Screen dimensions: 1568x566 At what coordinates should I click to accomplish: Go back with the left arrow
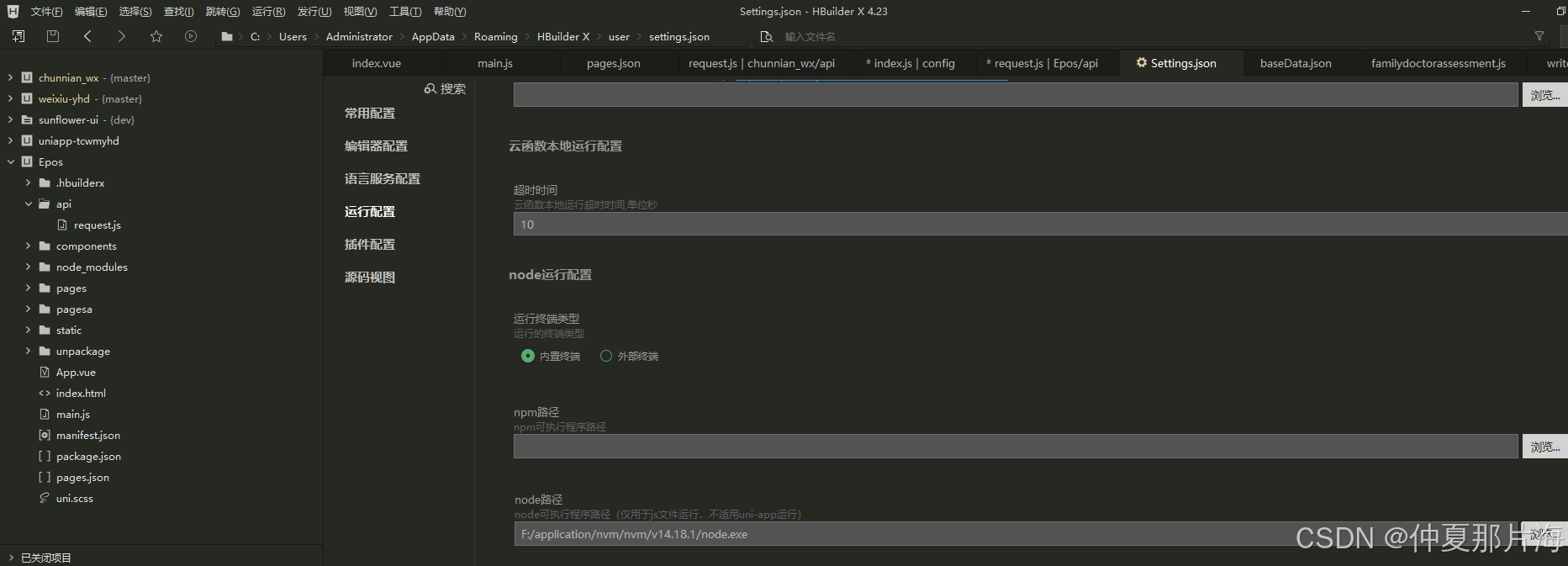(87, 36)
